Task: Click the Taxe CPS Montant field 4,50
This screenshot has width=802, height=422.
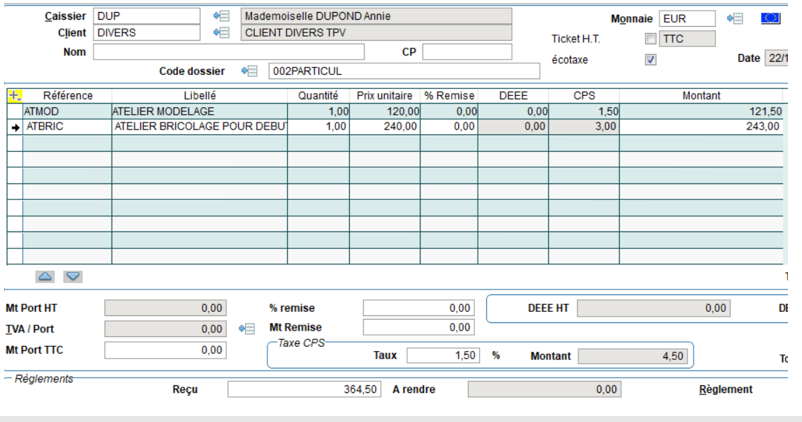Action: [633, 356]
